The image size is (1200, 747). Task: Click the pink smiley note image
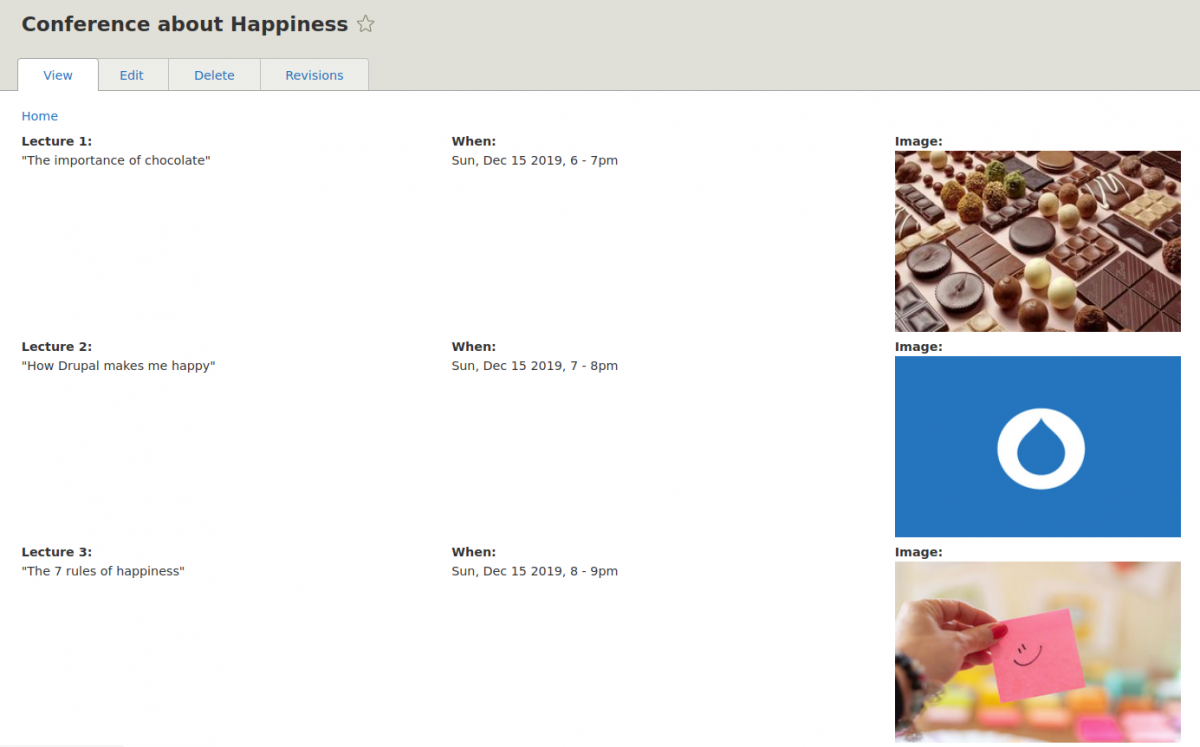[1038, 652]
